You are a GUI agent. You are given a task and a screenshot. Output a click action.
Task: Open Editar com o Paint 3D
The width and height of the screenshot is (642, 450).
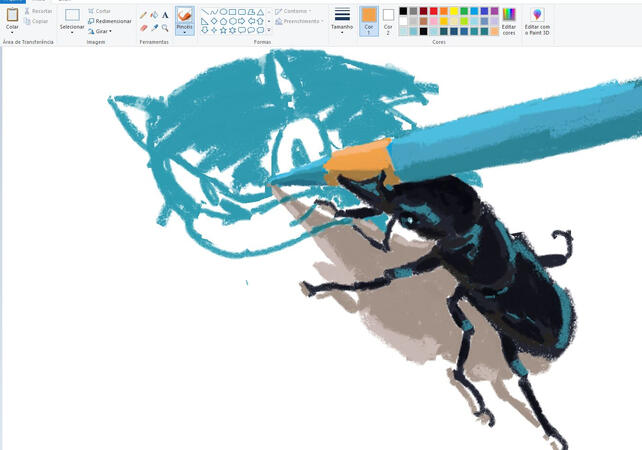click(x=537, y=21)
